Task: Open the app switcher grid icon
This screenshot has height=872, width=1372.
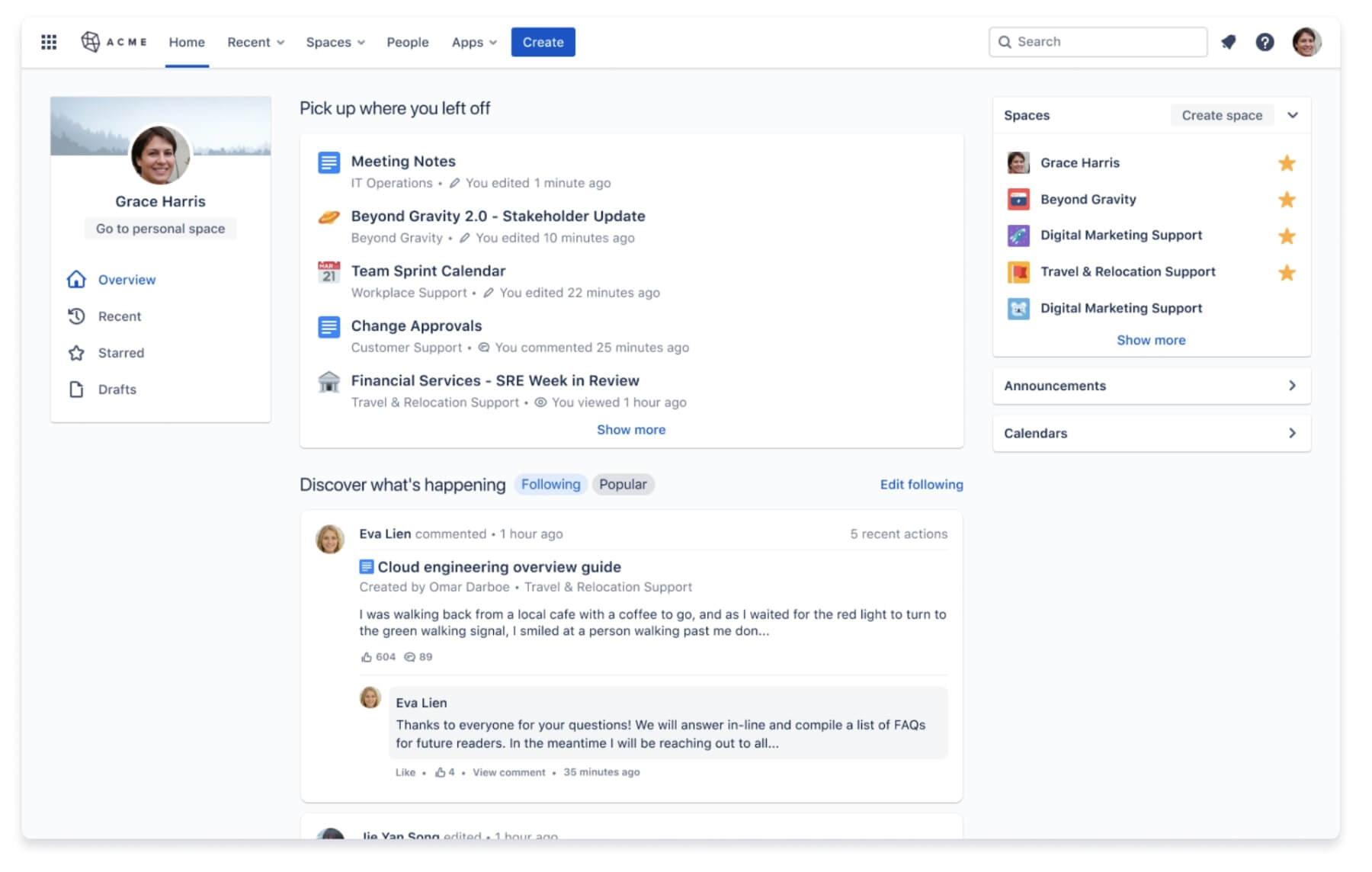Action: pyautogui.click(x=48, y=42)
